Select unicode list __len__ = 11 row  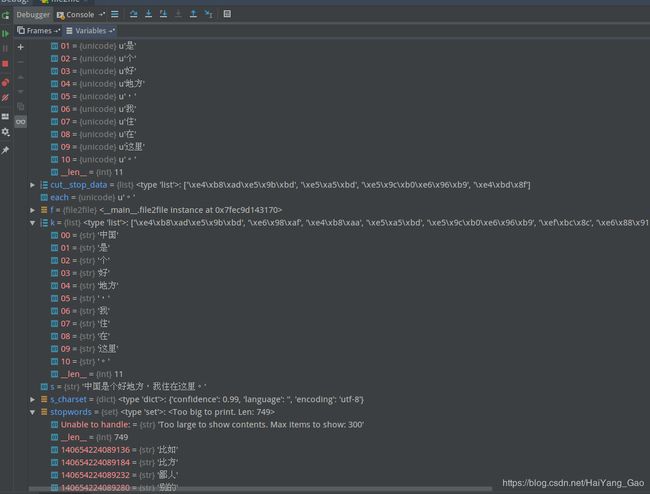click(x=87, y=172)
